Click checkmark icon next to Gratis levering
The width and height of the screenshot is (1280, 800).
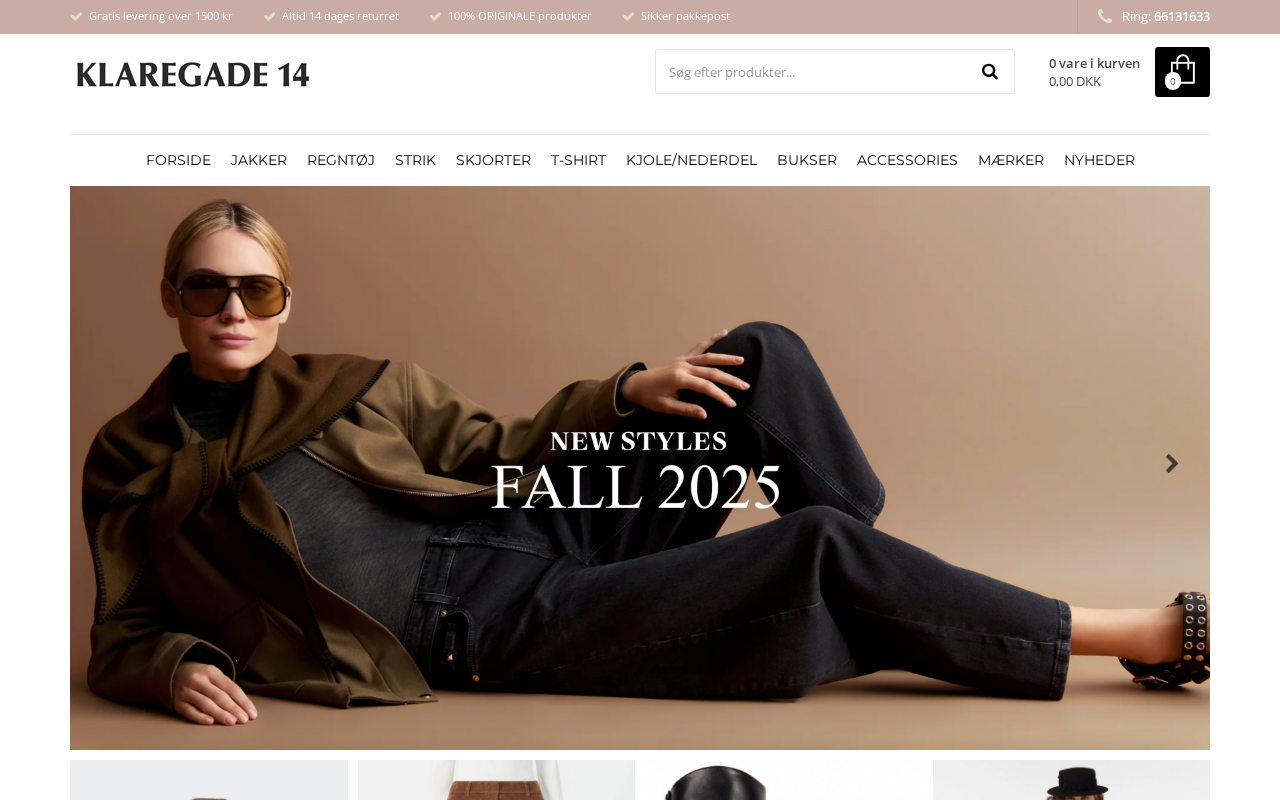(76, 16)
